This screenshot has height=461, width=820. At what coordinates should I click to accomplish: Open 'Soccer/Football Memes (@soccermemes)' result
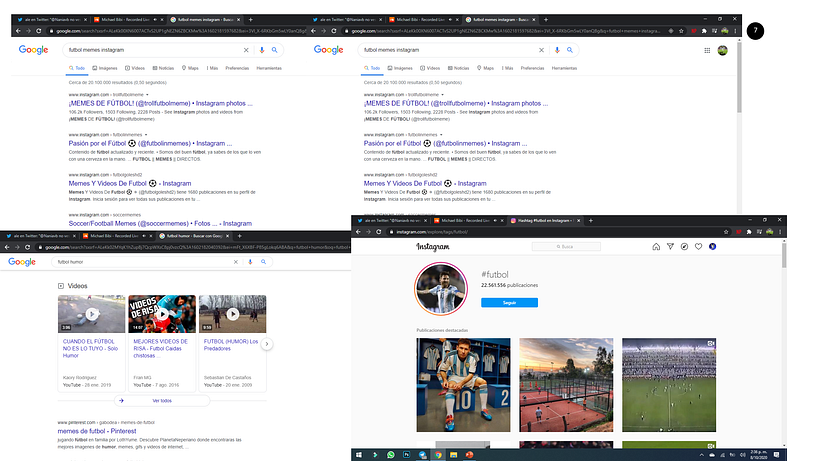click(160, 223)
